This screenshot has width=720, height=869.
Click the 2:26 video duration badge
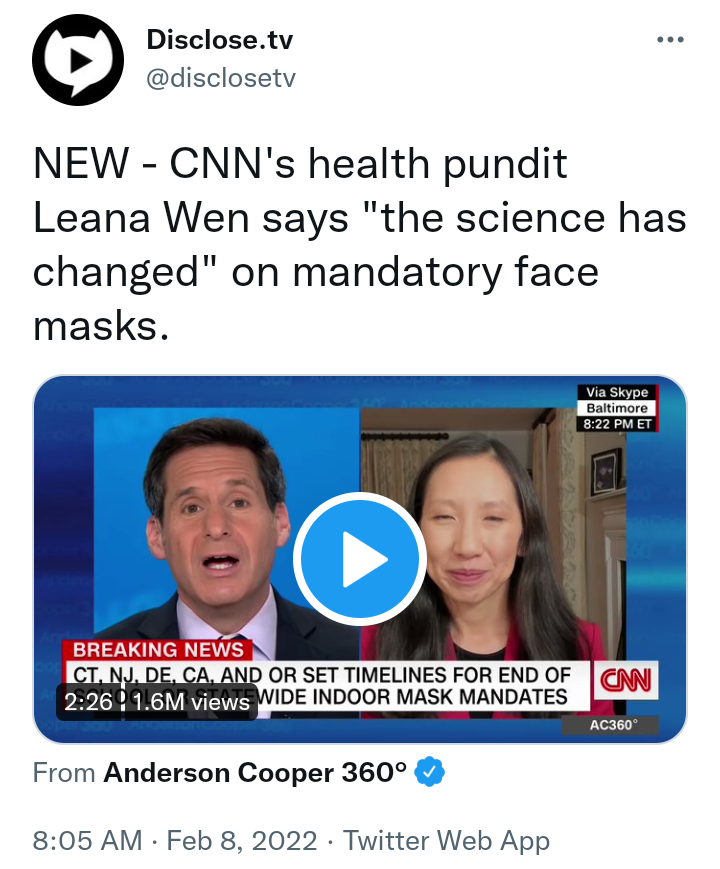pyautogui.click(x=89, y=702)
